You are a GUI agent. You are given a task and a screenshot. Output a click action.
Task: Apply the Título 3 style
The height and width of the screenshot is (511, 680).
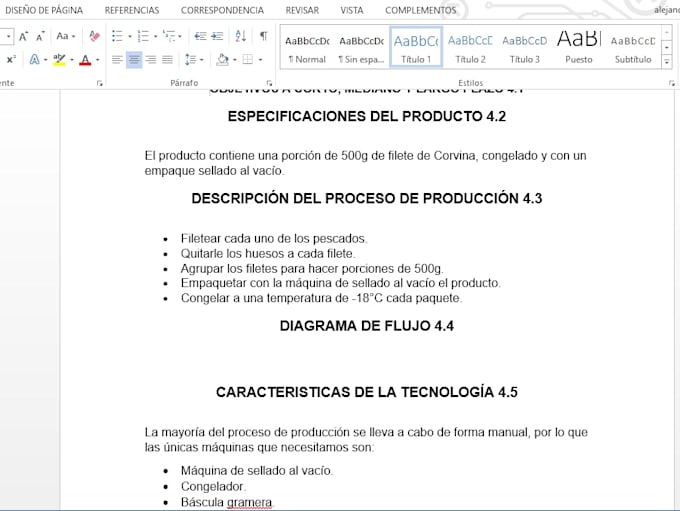point(524,48)
